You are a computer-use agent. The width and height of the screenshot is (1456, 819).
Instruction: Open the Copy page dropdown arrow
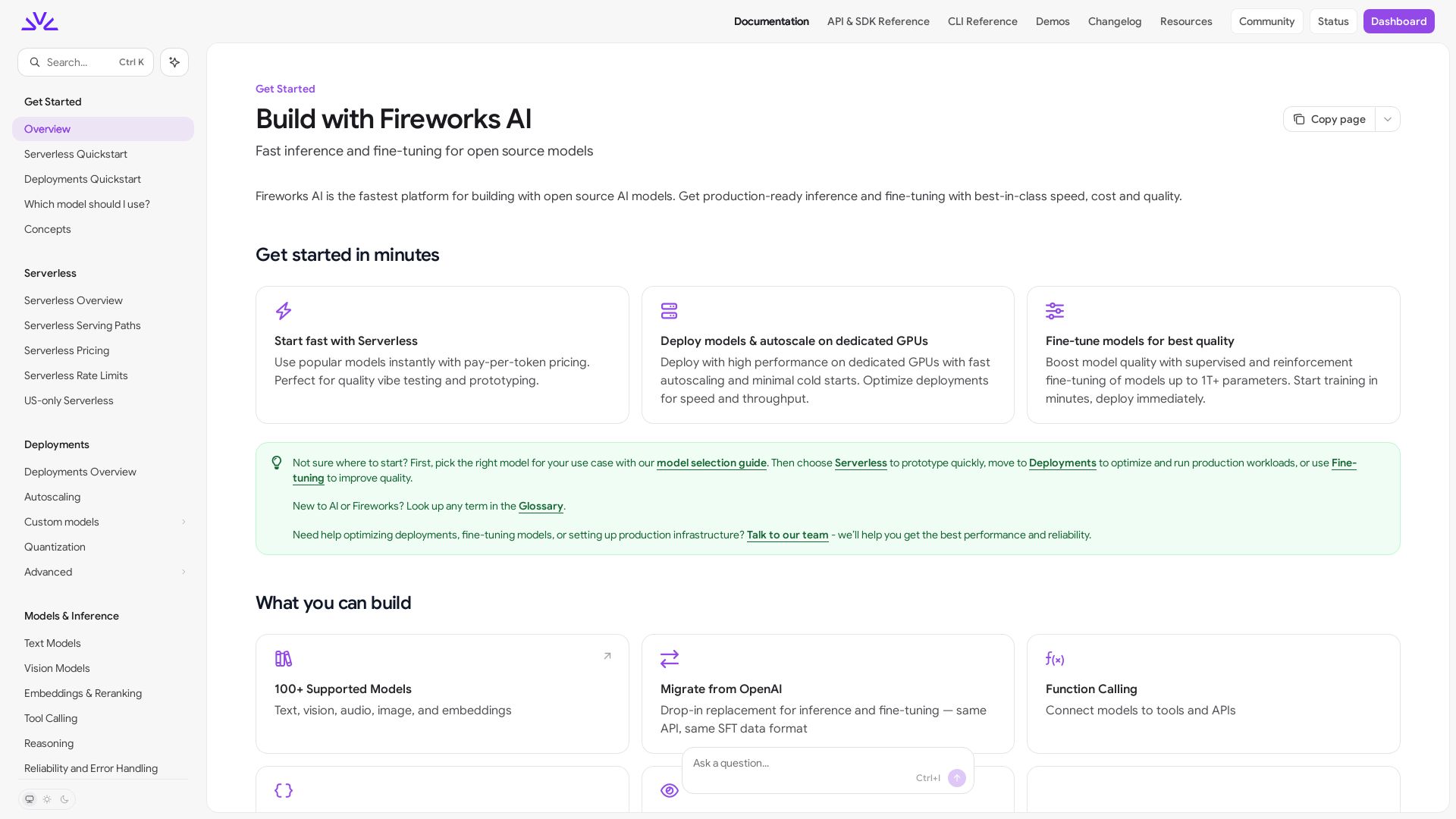1388,119
